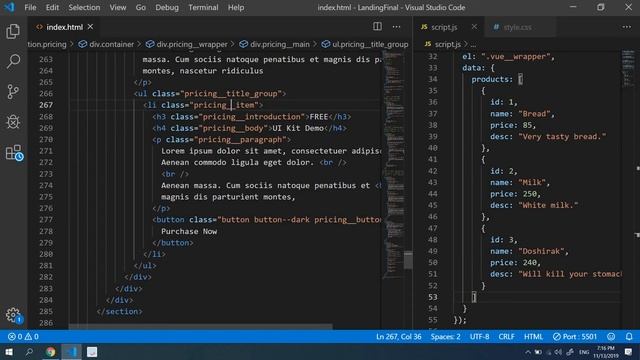This screenshot has width=640, height=360.
Task: Click the minimap in the script.js editor
Action: 628,69
